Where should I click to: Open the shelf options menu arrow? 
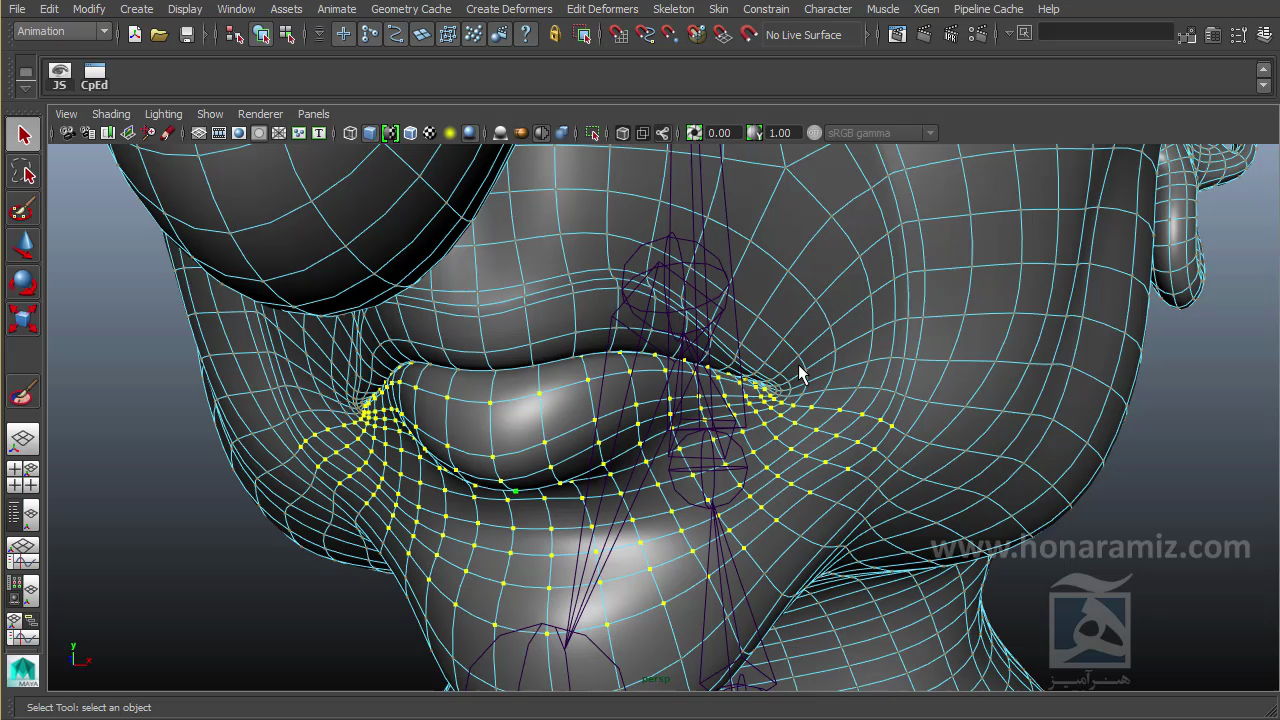pos(26,89)
